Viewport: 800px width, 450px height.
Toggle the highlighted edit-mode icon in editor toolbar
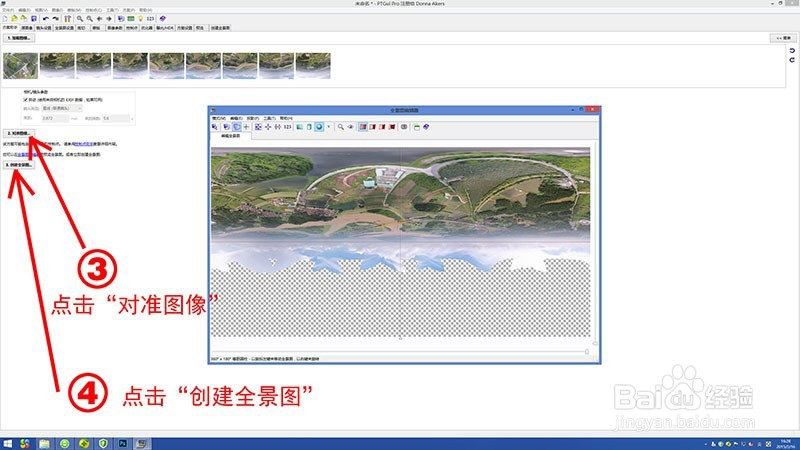[x=237, y=127]
